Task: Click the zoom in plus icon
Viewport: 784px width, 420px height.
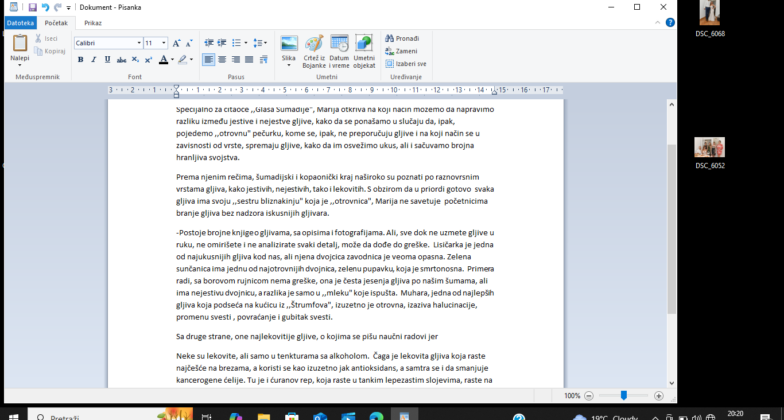Action: point(656,396)
